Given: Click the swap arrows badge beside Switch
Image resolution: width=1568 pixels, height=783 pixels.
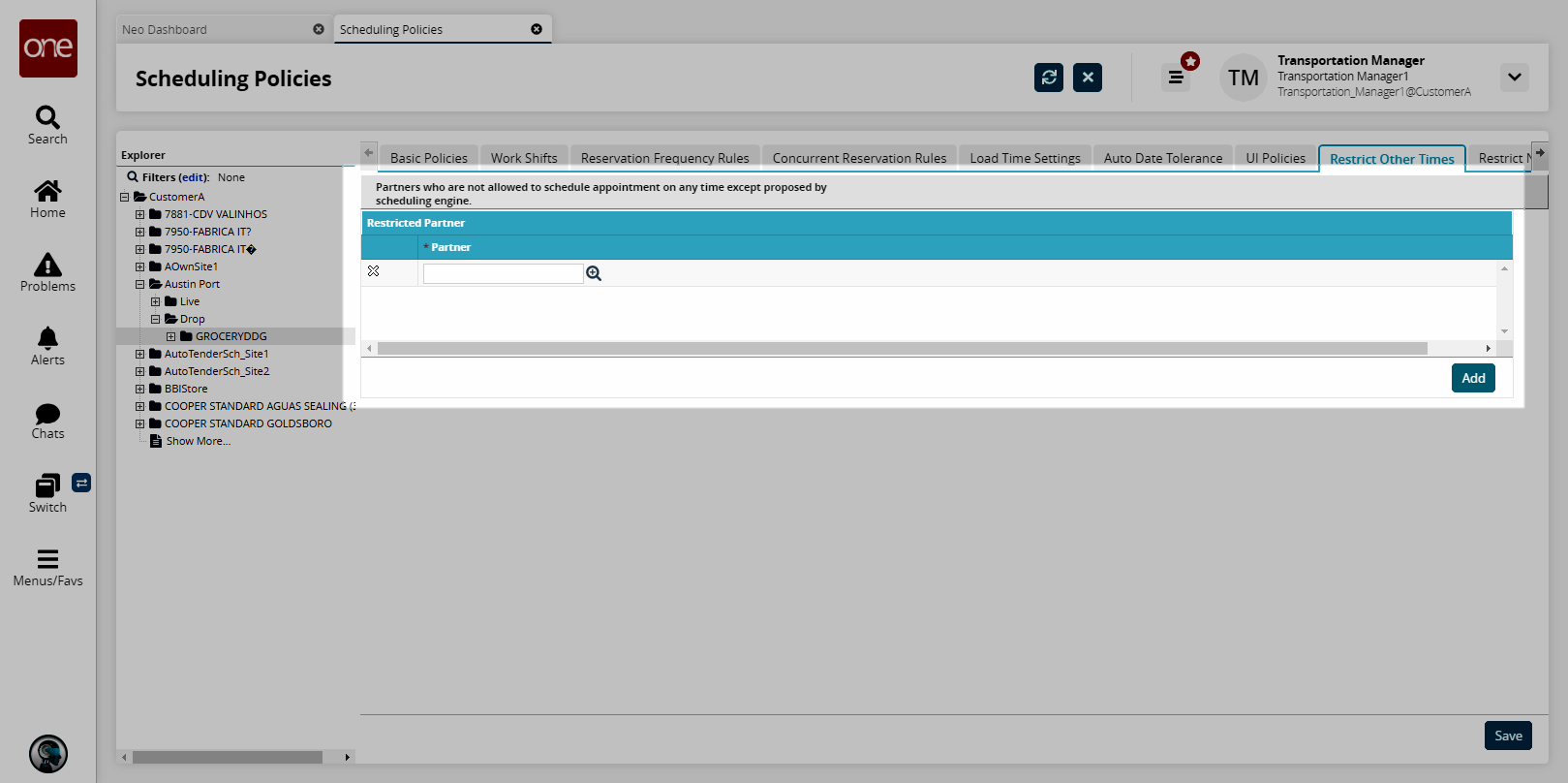Looking at the screenshot, I should click(x=81, y=483).
